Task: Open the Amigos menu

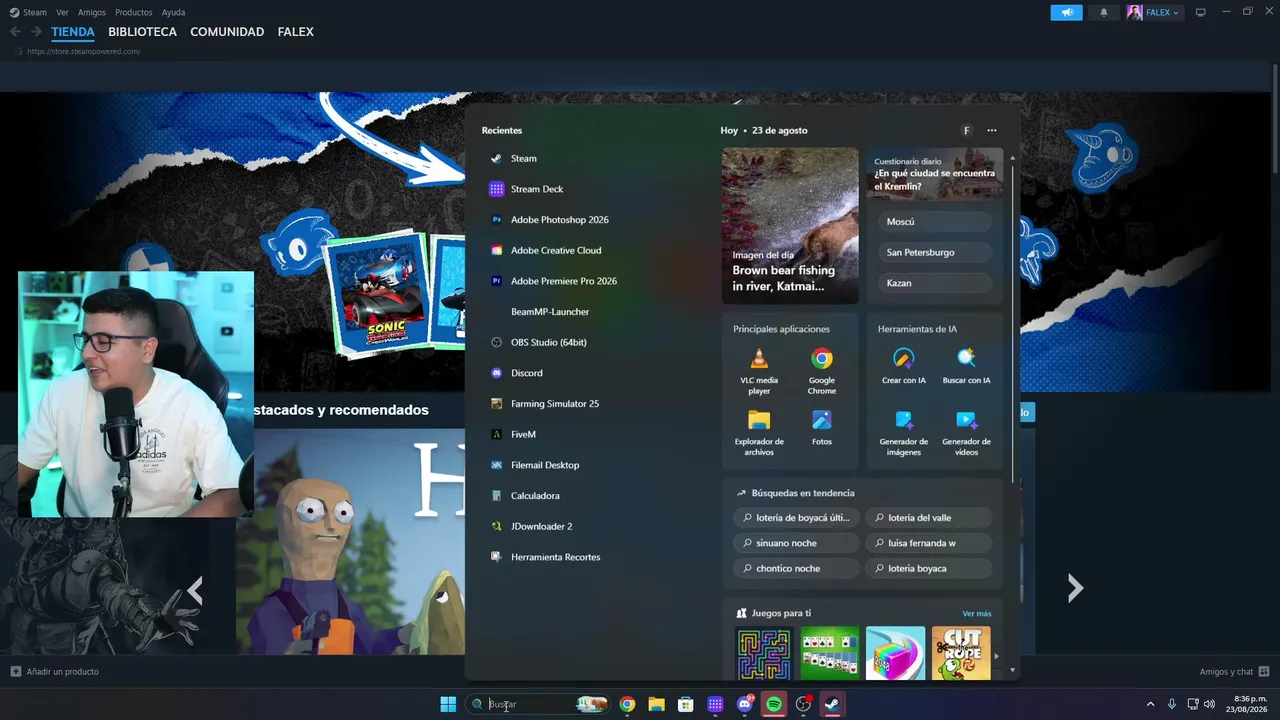Action: point(91,12)
